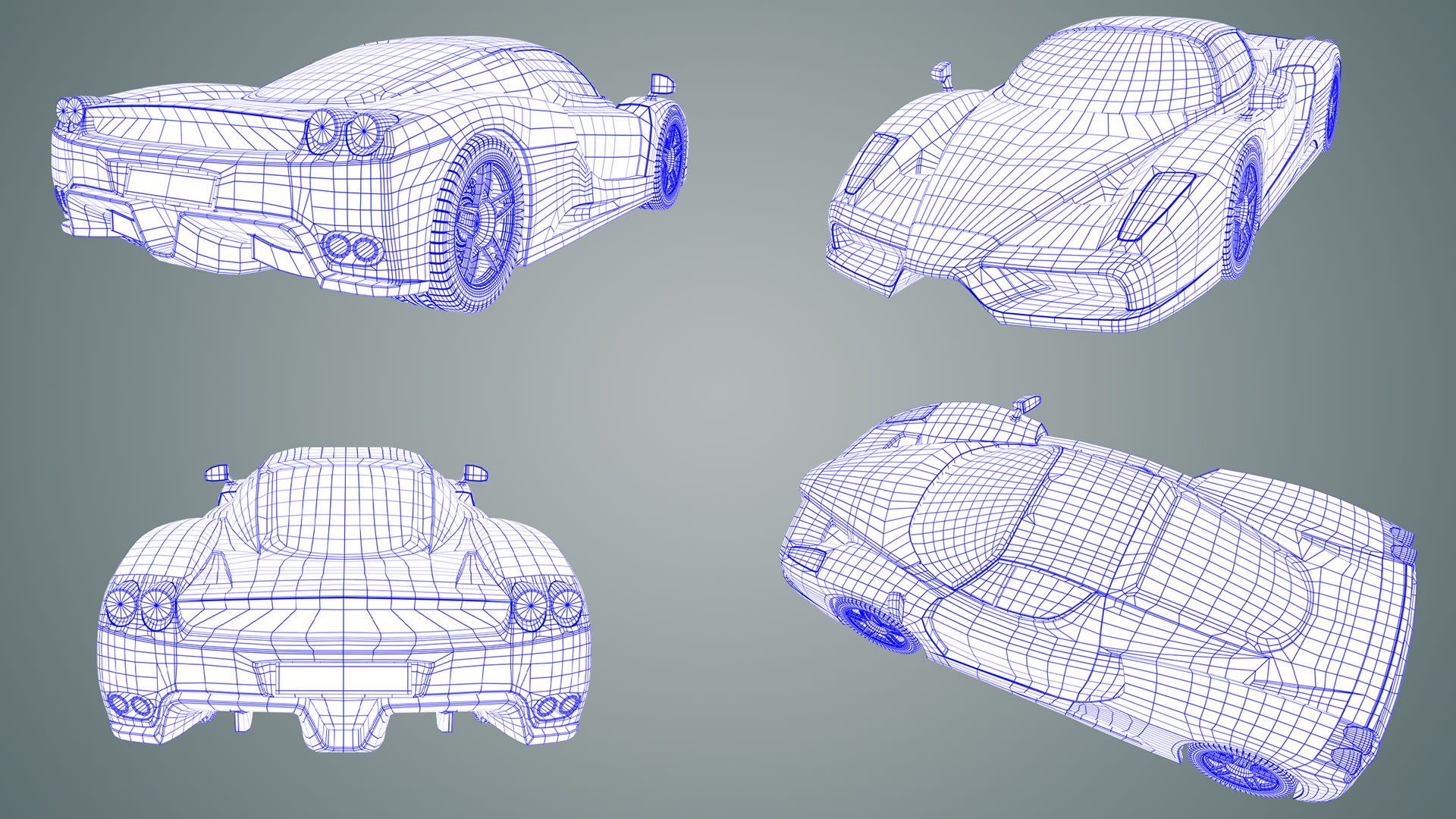This screenshot has height=819, width=1456.
Task: Click the side mirror on top-right car
Action: 943,73
